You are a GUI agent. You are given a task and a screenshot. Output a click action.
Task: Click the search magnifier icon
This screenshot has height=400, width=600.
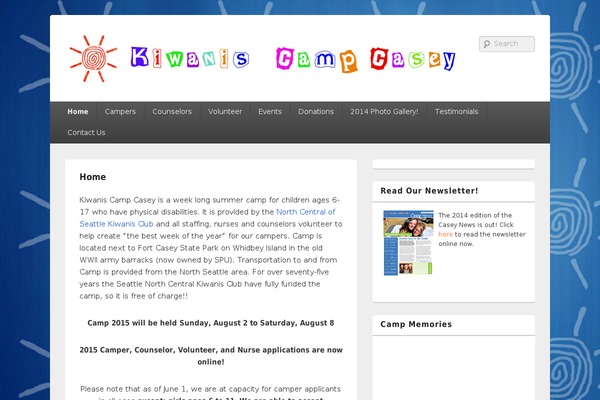[x=486, y=44]
